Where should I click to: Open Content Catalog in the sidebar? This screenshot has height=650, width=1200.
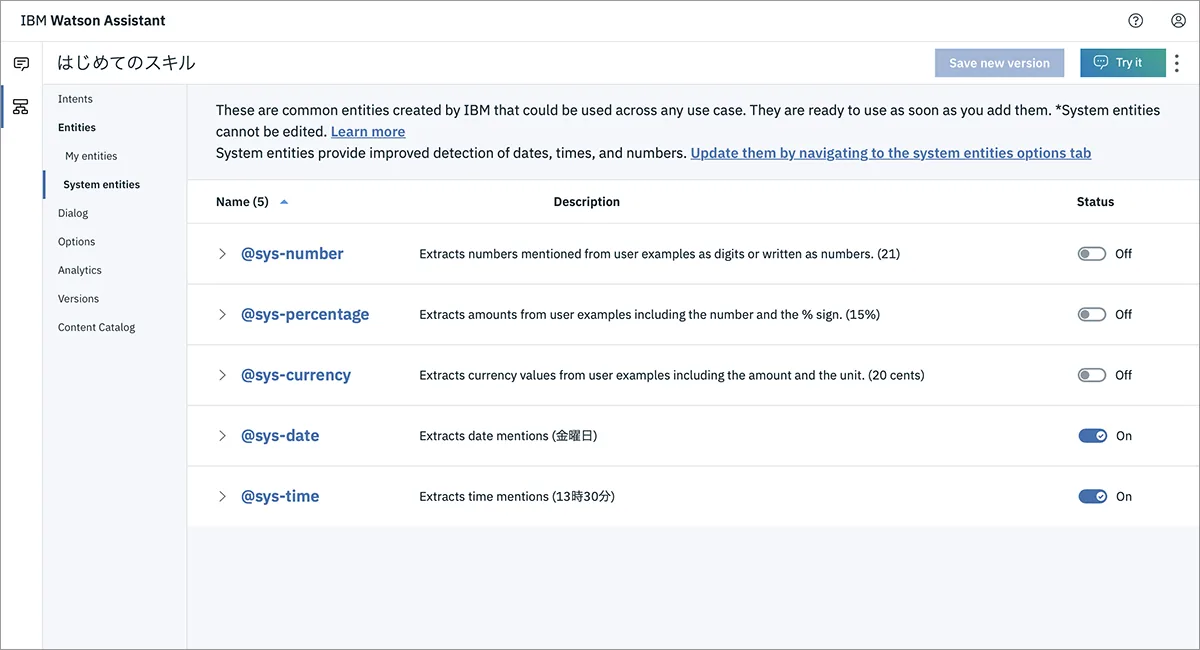(x=96, y=327)
